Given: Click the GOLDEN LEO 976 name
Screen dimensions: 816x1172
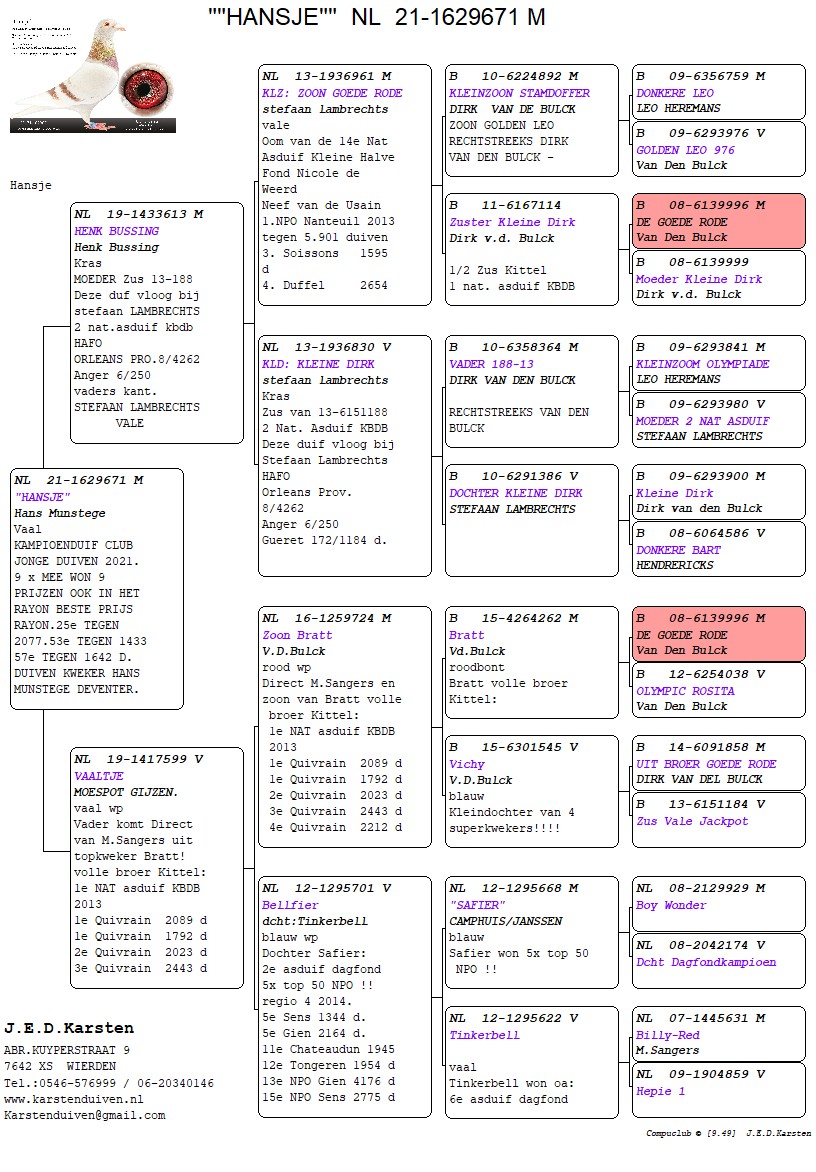Looking at the screenshot, I should 685,150.
